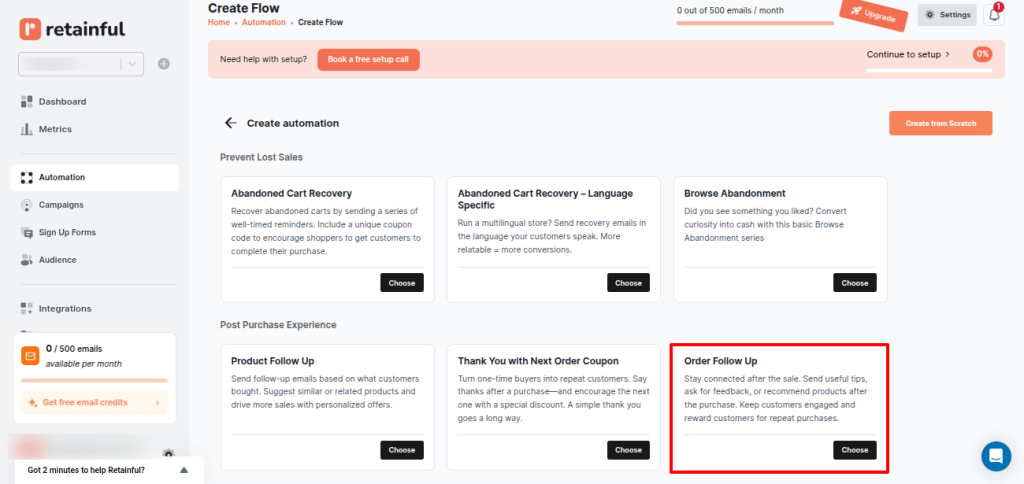Open the live chat widget
The height and width of the screenshot is (484, 1024).
pyautogui.click(x=996, y=456)
